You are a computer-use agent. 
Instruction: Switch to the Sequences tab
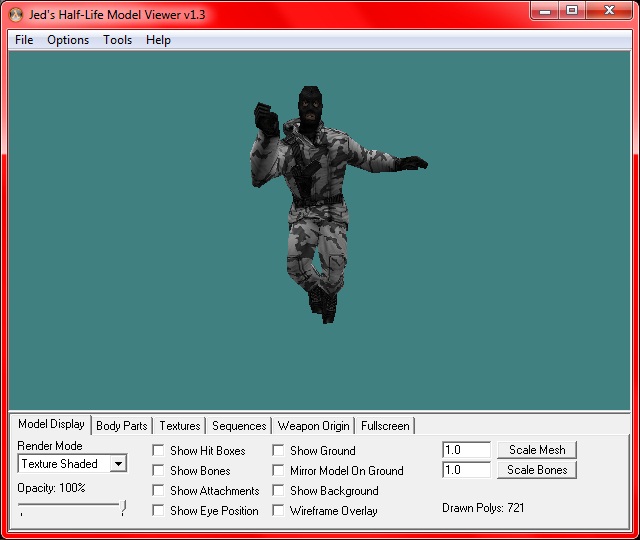tap(239, 426)
